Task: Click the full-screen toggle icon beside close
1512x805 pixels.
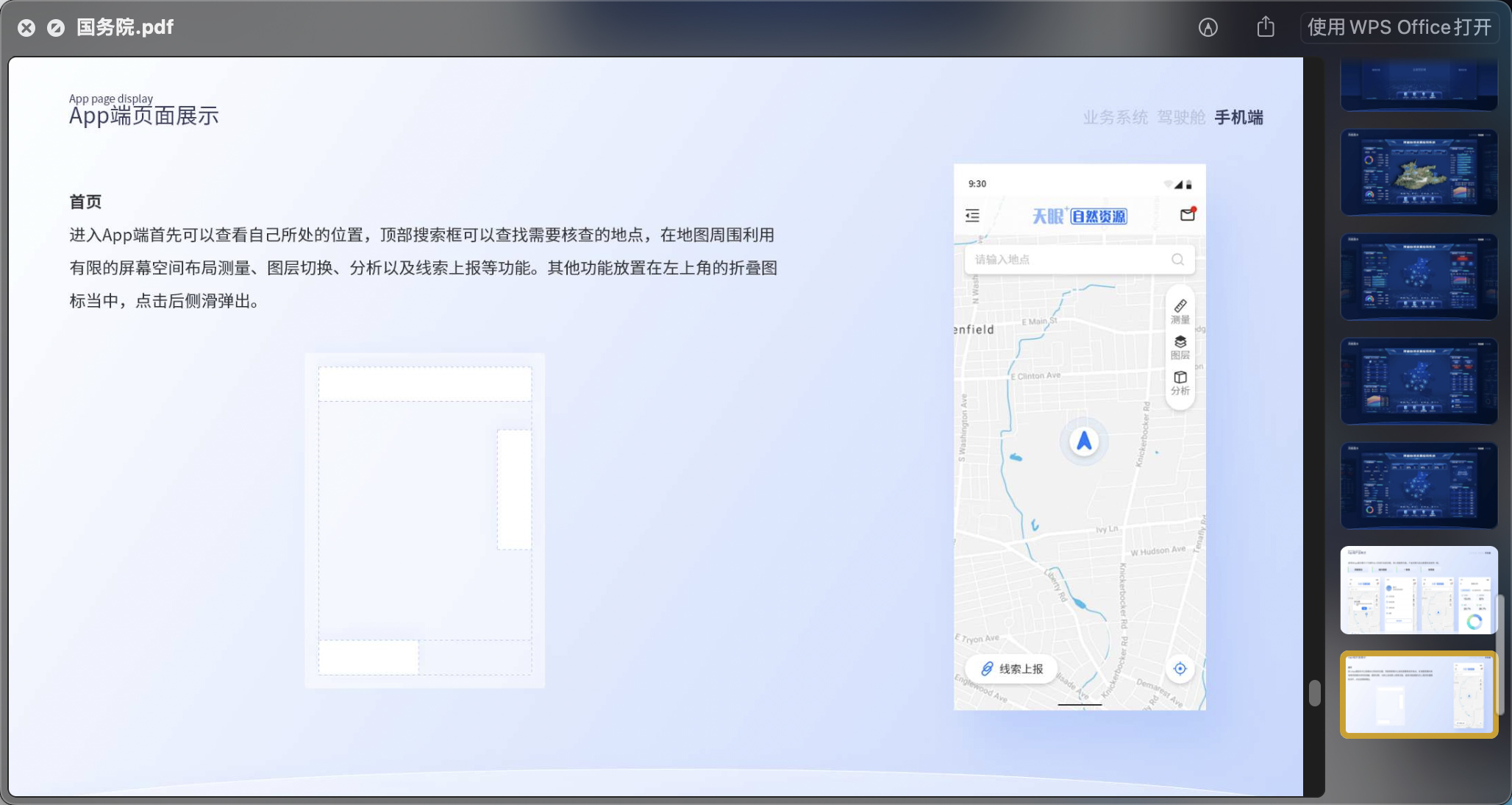Action: [56, 28]
